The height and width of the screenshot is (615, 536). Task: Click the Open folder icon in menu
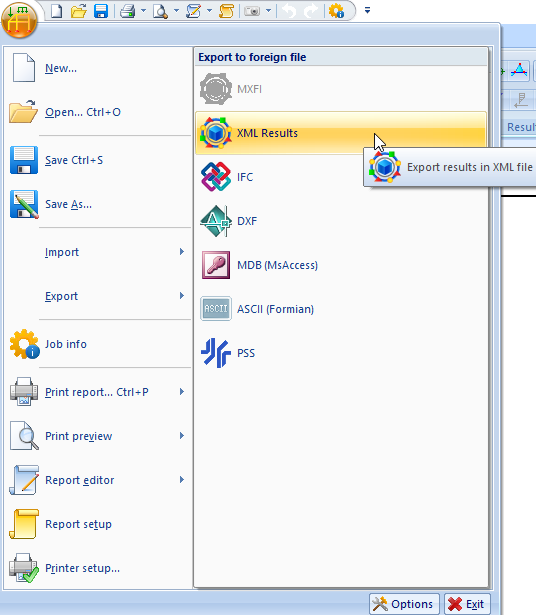[24, 112]
